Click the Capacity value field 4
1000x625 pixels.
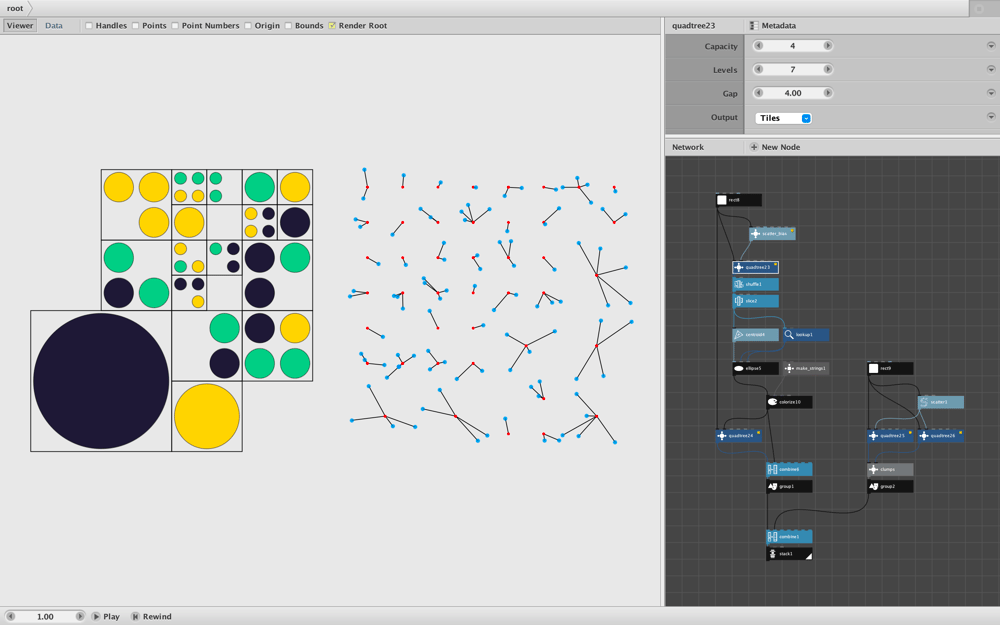click(x=793, y=46)
